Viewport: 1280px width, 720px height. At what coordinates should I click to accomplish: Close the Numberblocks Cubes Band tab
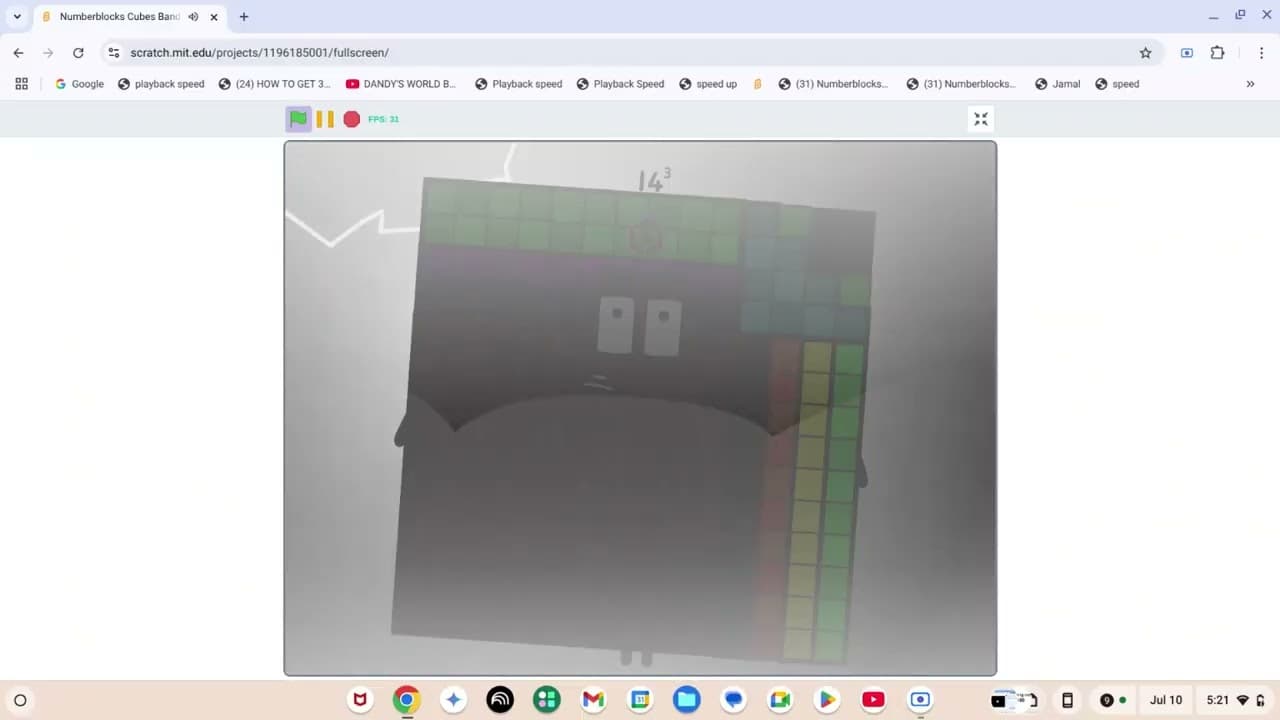(x=214, y=17)
